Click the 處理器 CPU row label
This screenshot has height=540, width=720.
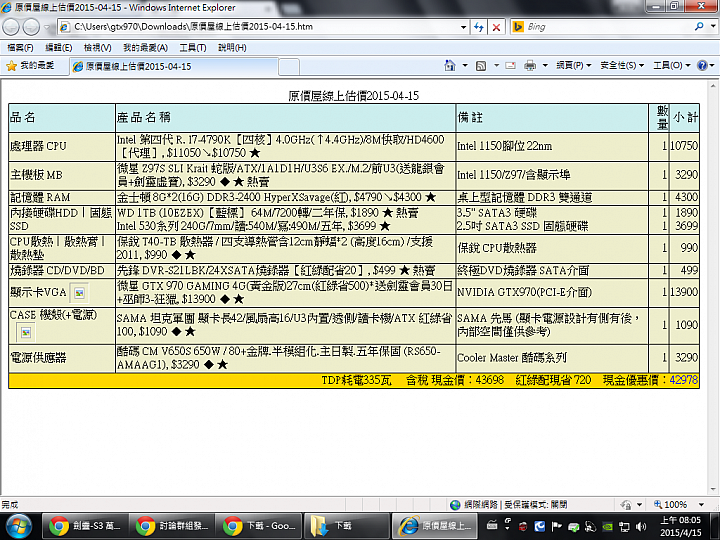[39, 146]
